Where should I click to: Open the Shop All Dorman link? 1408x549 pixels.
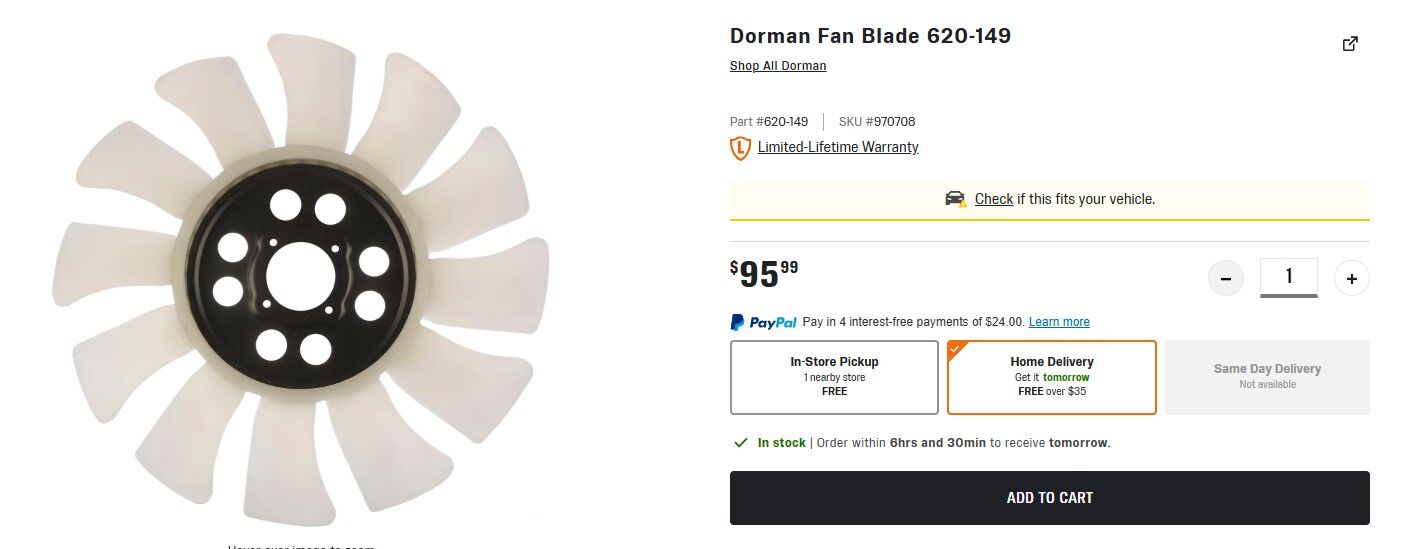click(778, 66)
